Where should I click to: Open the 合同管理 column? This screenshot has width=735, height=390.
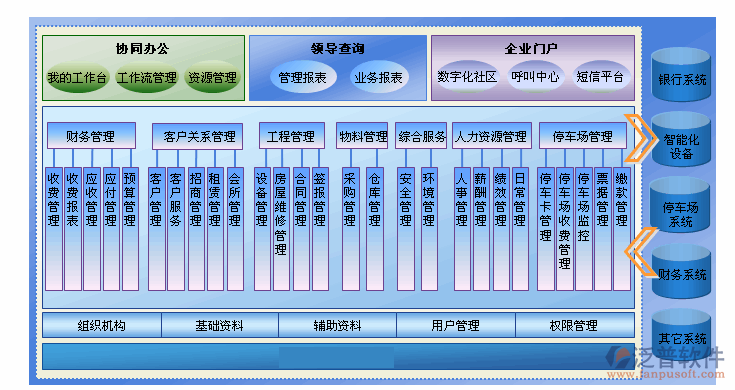(301, 229)
